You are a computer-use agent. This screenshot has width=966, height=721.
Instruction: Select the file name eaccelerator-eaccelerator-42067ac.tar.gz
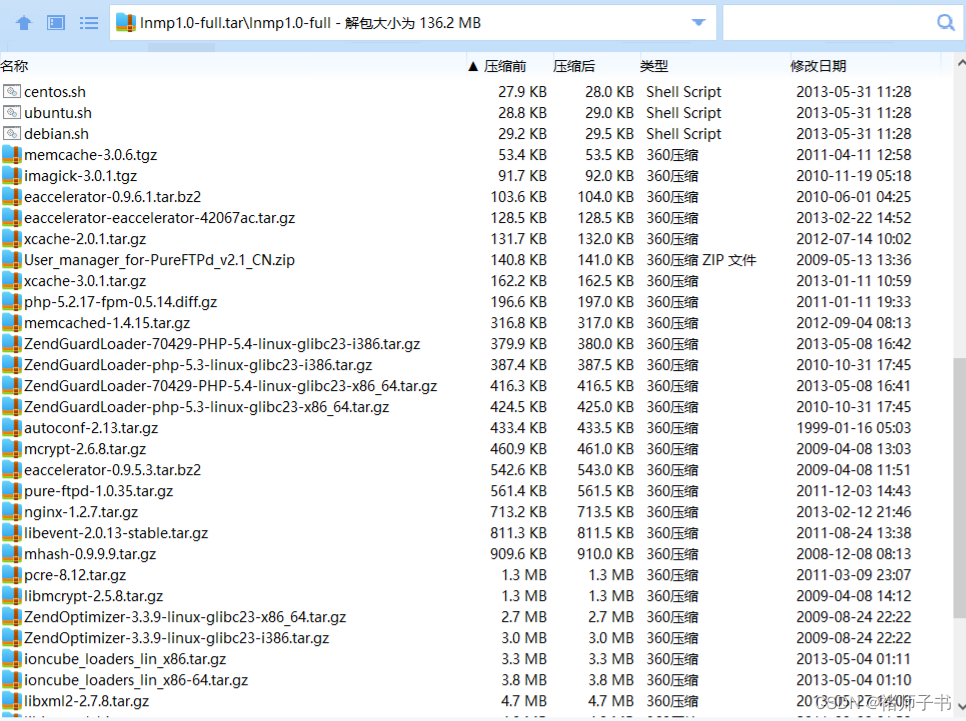click(x=160, y=218)
